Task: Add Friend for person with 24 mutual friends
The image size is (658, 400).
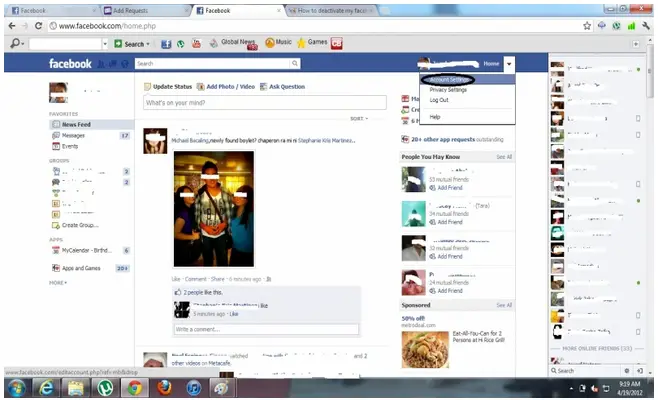Action: pos(449,291)
